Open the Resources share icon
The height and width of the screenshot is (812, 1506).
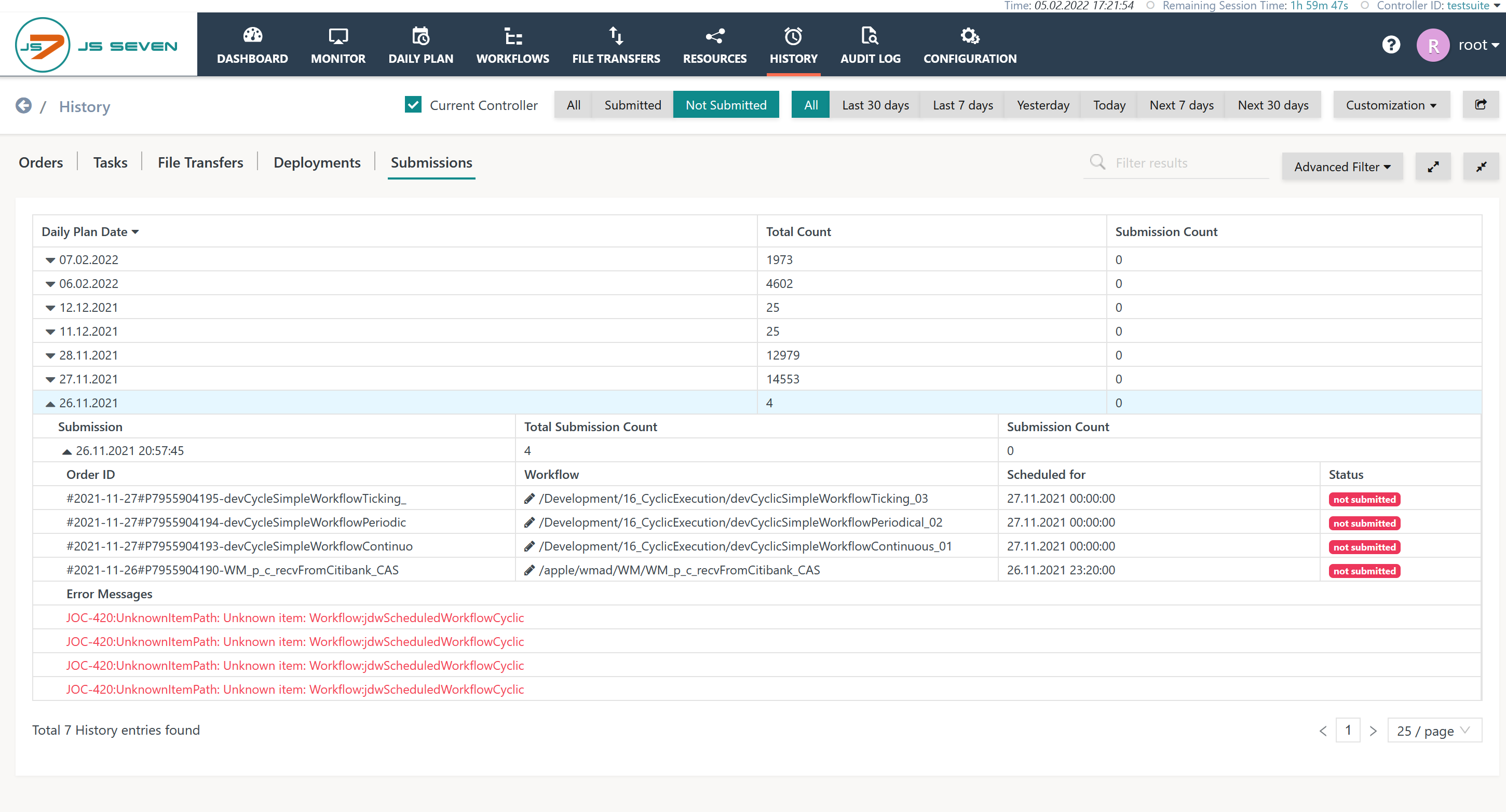click(714, 36)
